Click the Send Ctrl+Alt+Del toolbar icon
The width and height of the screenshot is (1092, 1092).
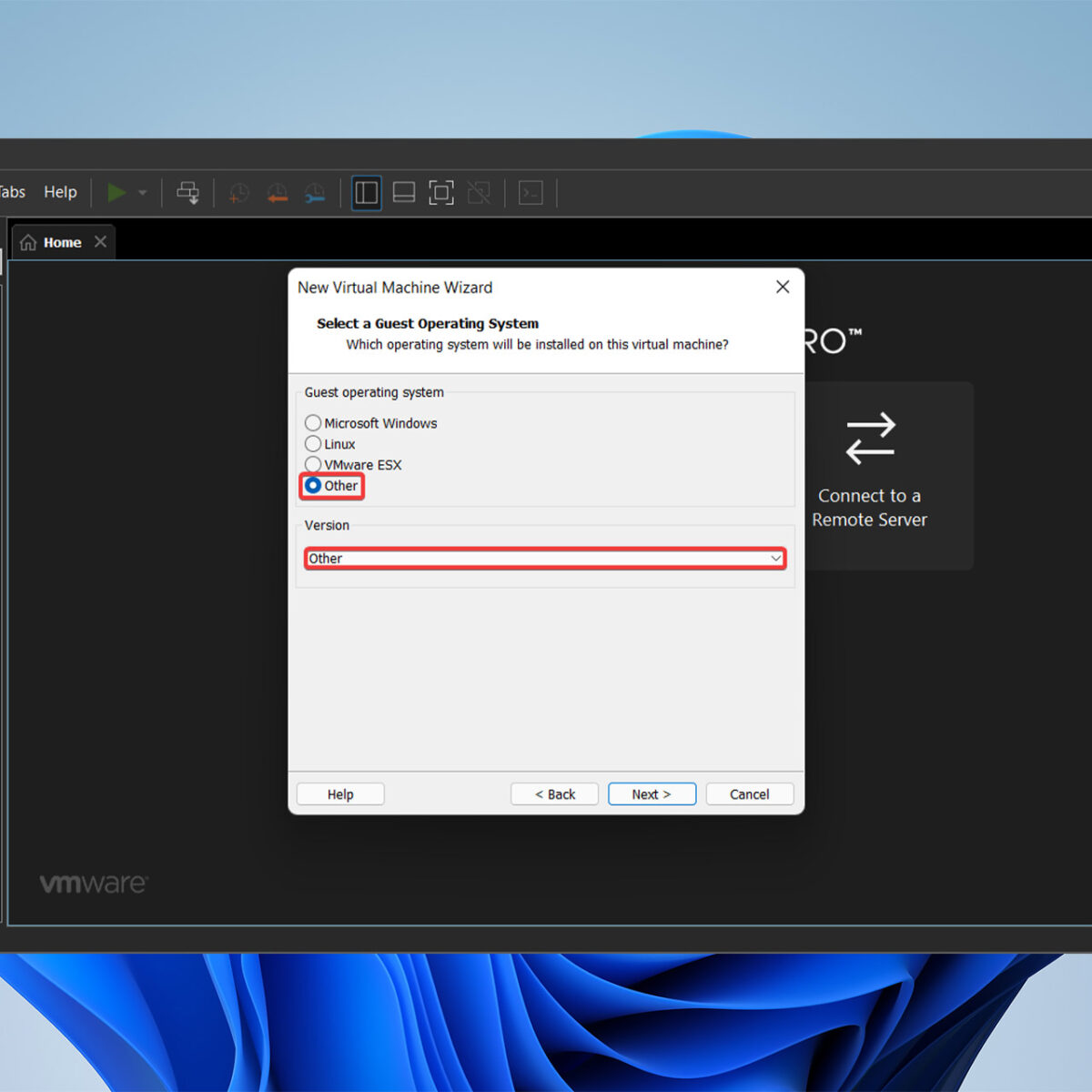[x=188, y=192]
